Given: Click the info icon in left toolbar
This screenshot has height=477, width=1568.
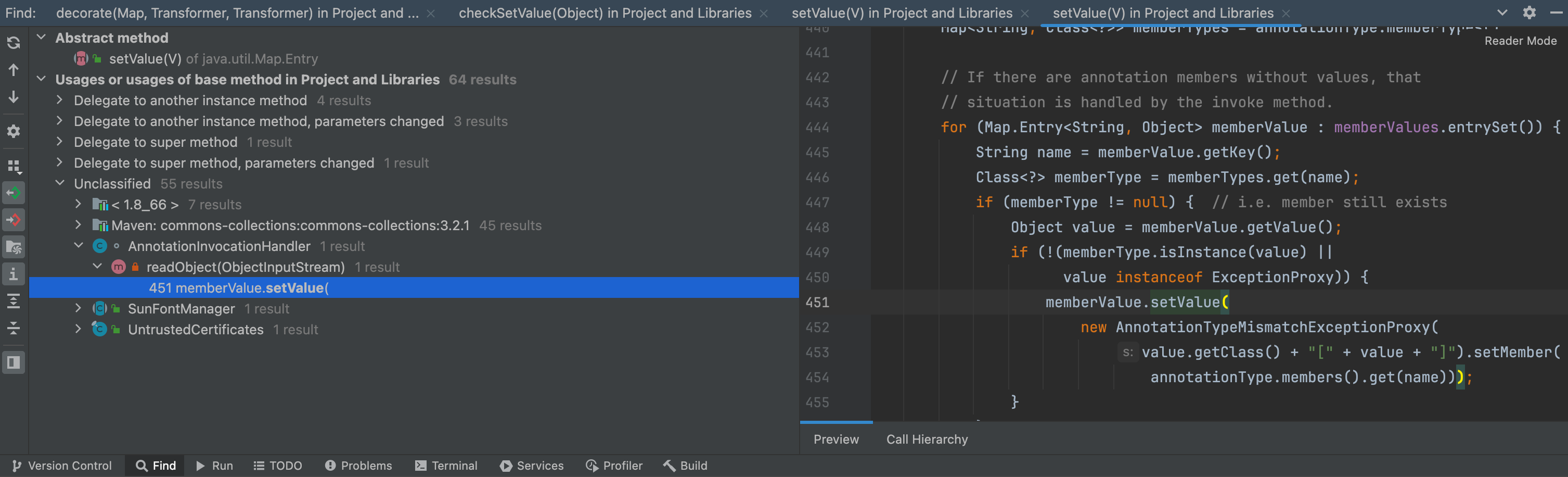Looking at the screenshot, I should (14, 274).
